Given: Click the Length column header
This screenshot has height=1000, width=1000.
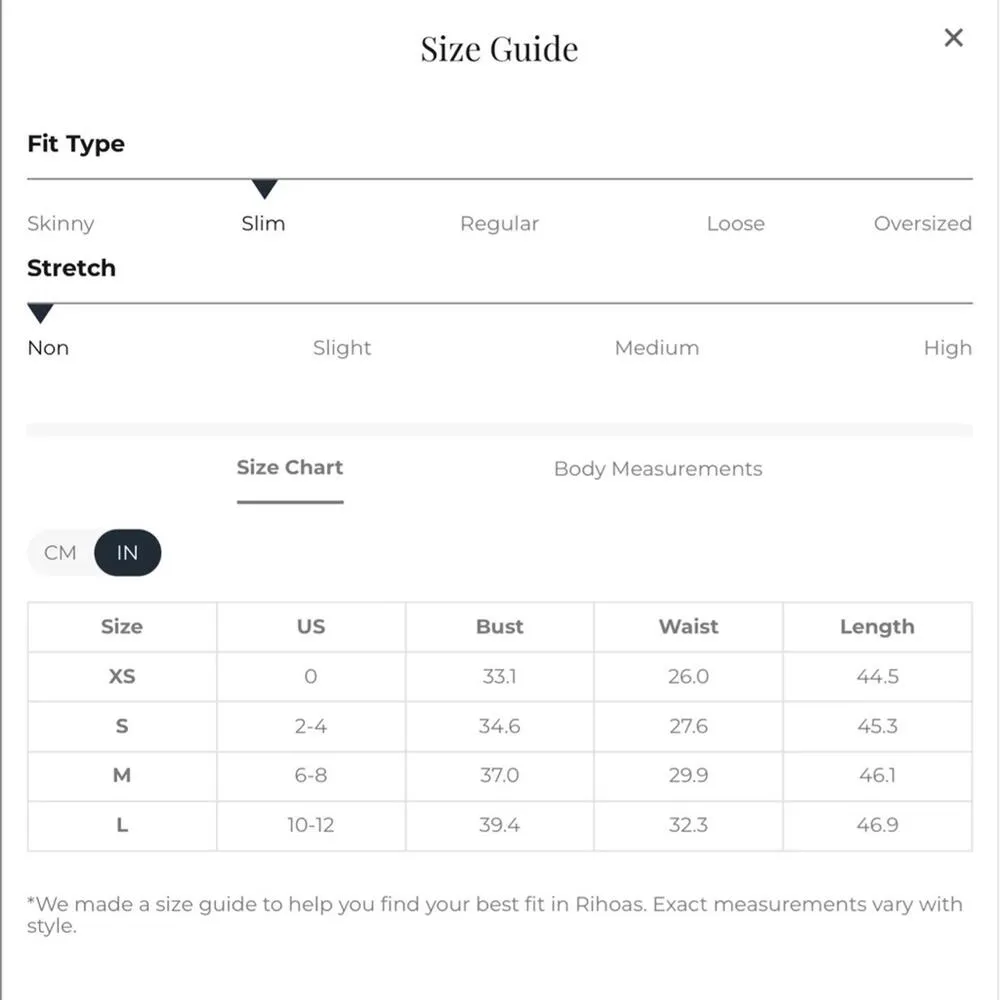Looking at the screenshot, I should coord(877,627).
